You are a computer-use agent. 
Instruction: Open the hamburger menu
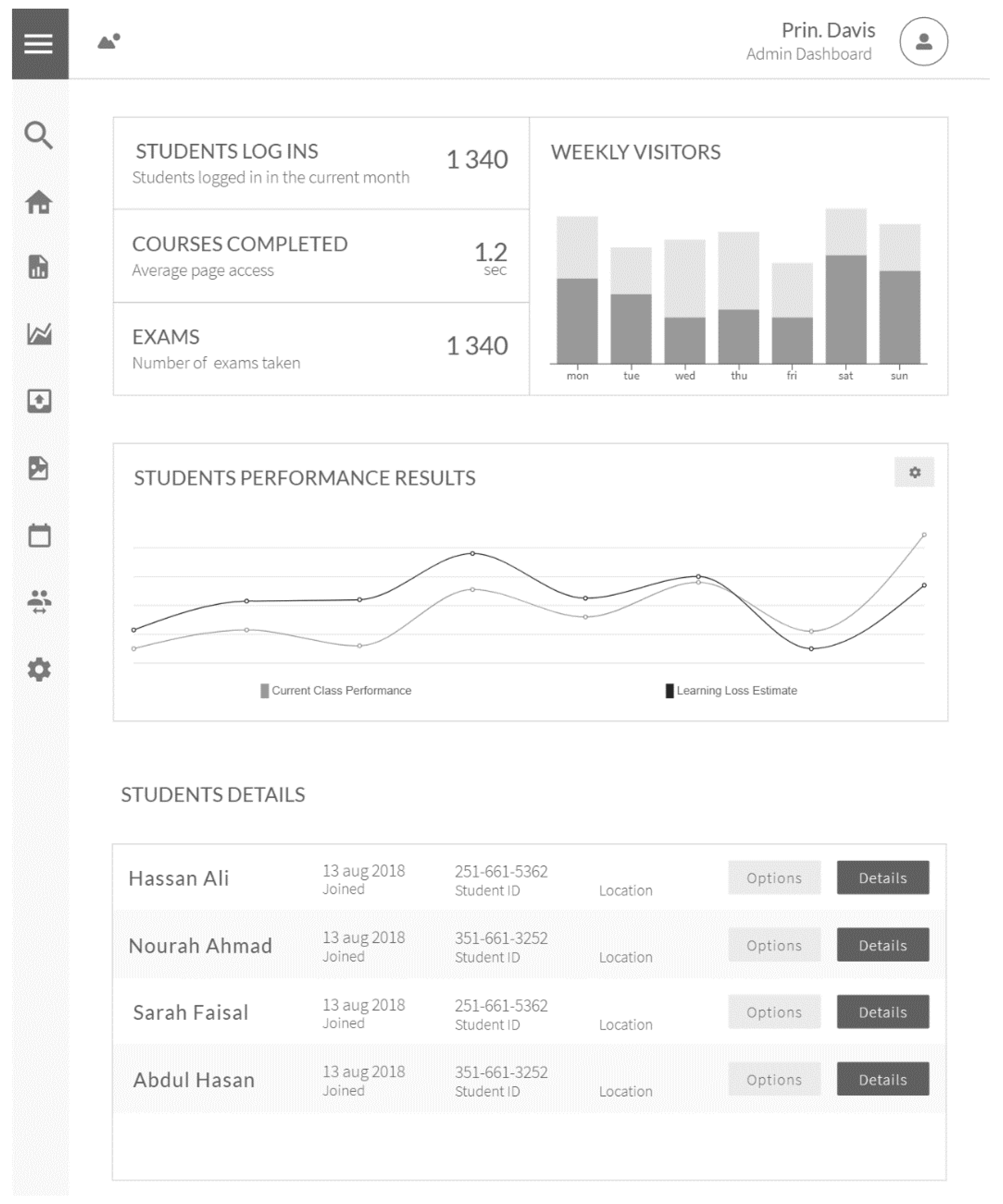pos(39,44)
